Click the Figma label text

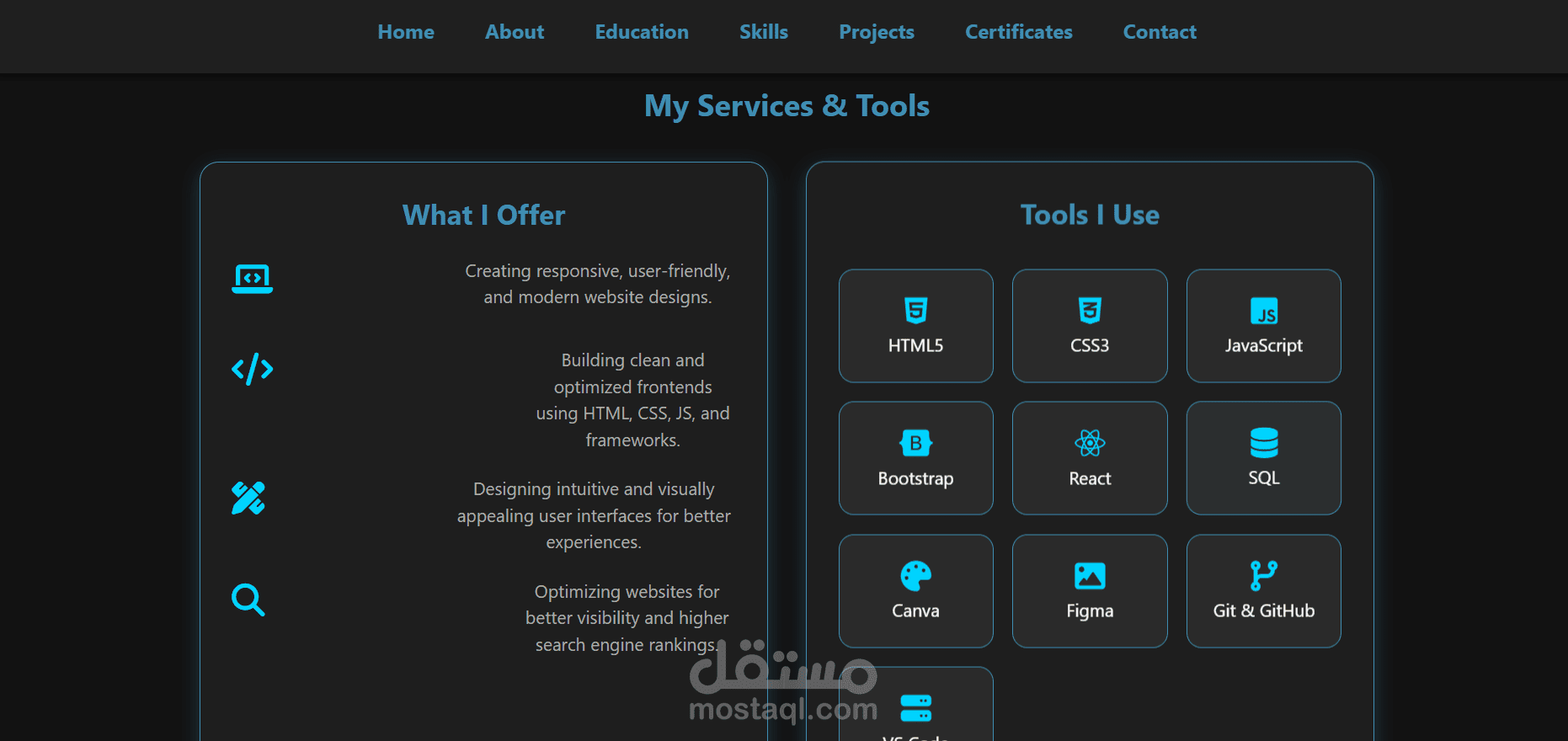pyautogui.click(x=1090, y=611)
